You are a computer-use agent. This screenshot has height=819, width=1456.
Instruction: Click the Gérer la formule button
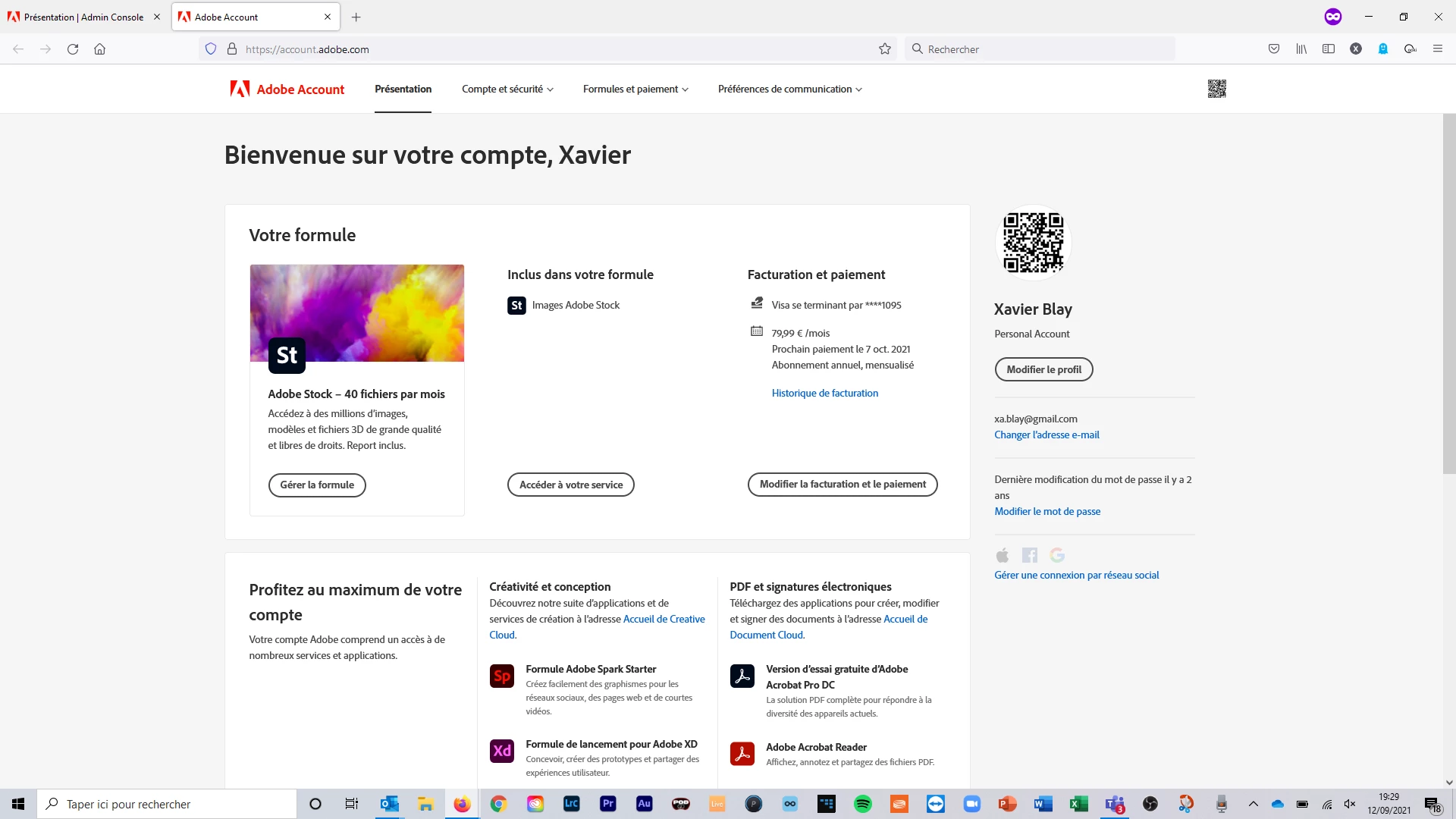point(317,485)
